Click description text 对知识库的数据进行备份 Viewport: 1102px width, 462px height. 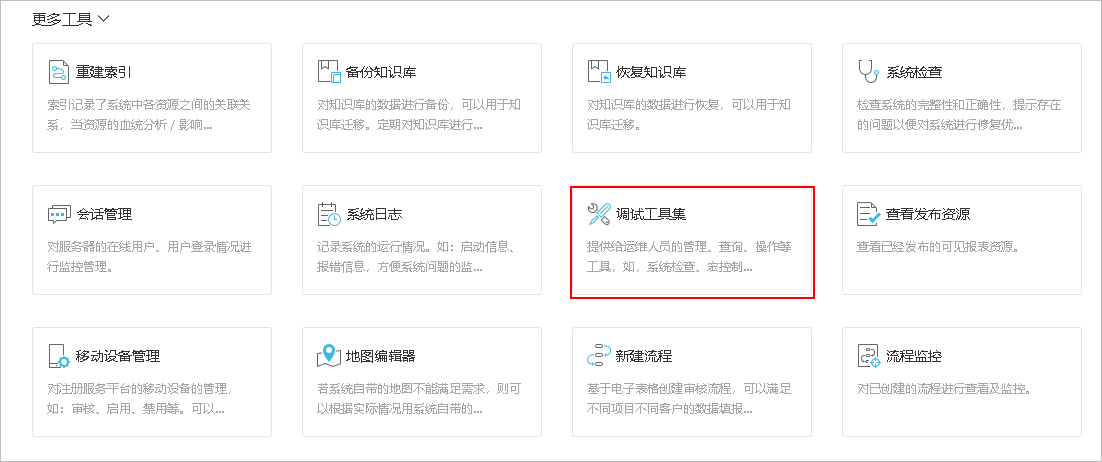[419, 115]
